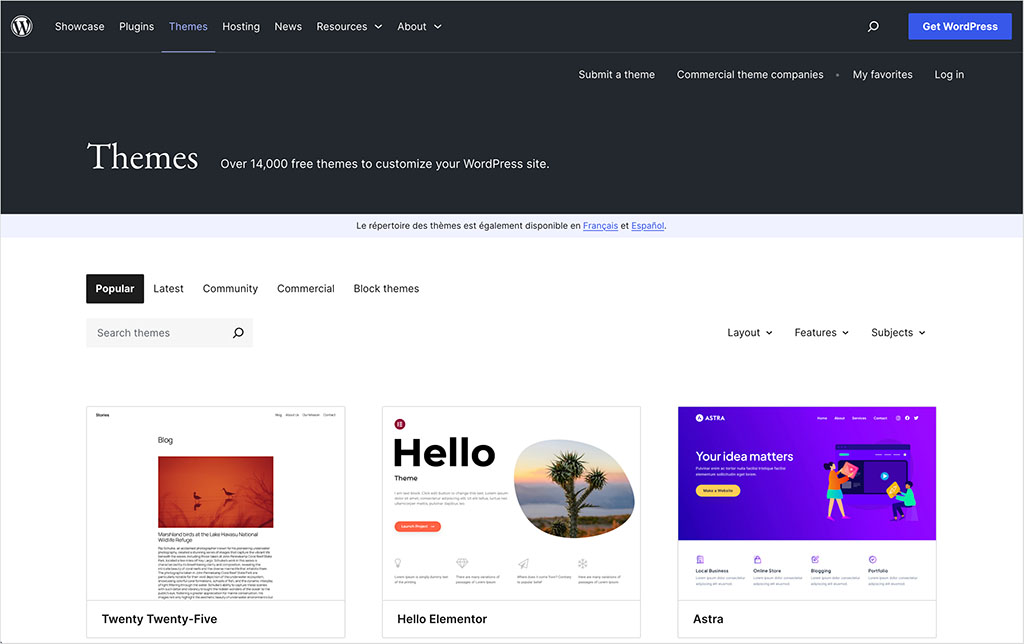This screenshot has height=644, width=1024.
Task: Click the WordPress logo icon
Action: pyautogui.click(x=22, y=26)
